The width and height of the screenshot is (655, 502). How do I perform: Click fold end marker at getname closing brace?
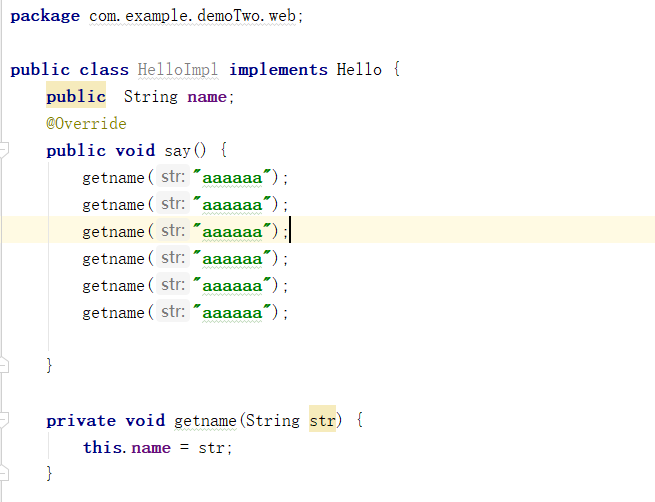(4, 474)
